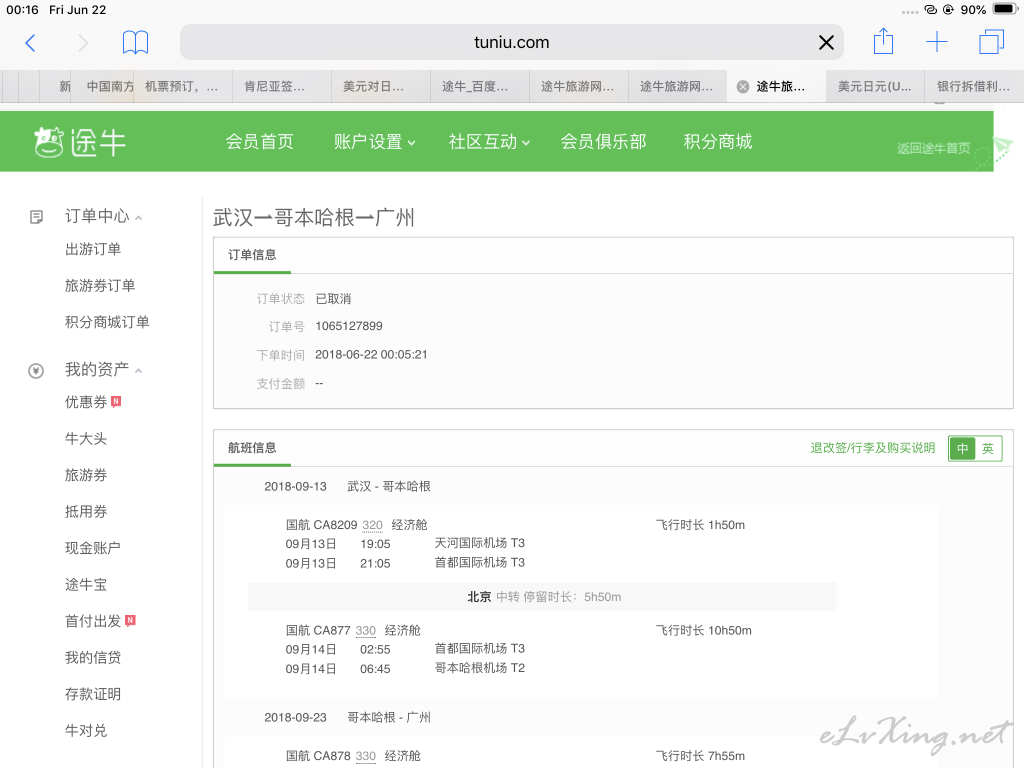Screen dimensions: 1024x768
Task: Open 抵用券 in the sidebar
Action: point(86,511)
